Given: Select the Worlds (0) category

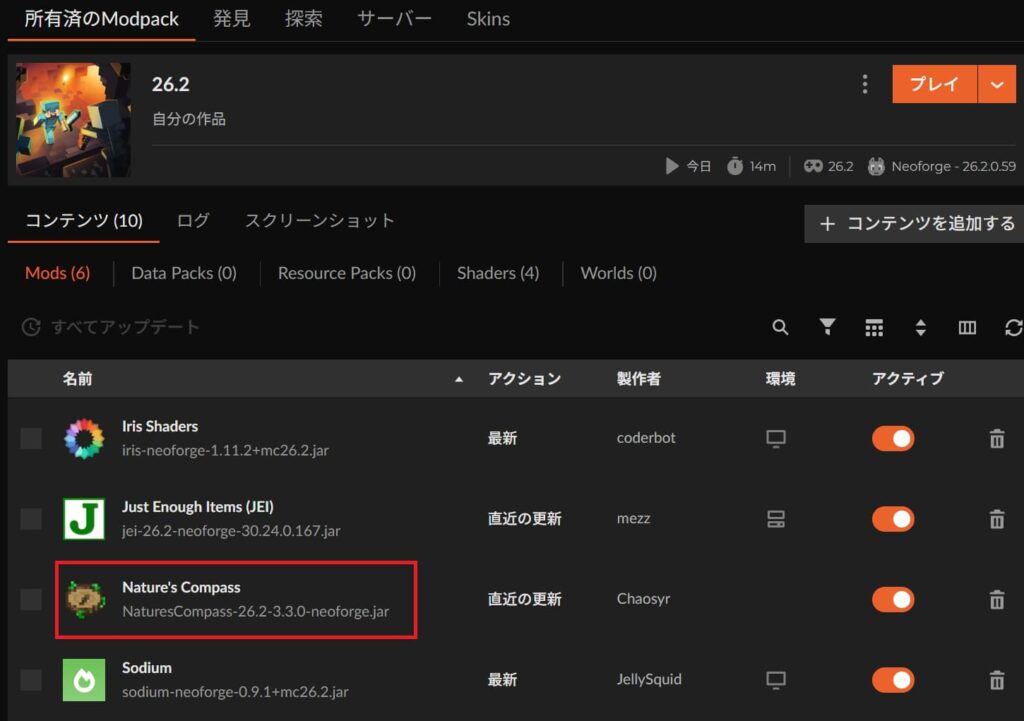Looking at the screenshot, I should tap(618, 273).
